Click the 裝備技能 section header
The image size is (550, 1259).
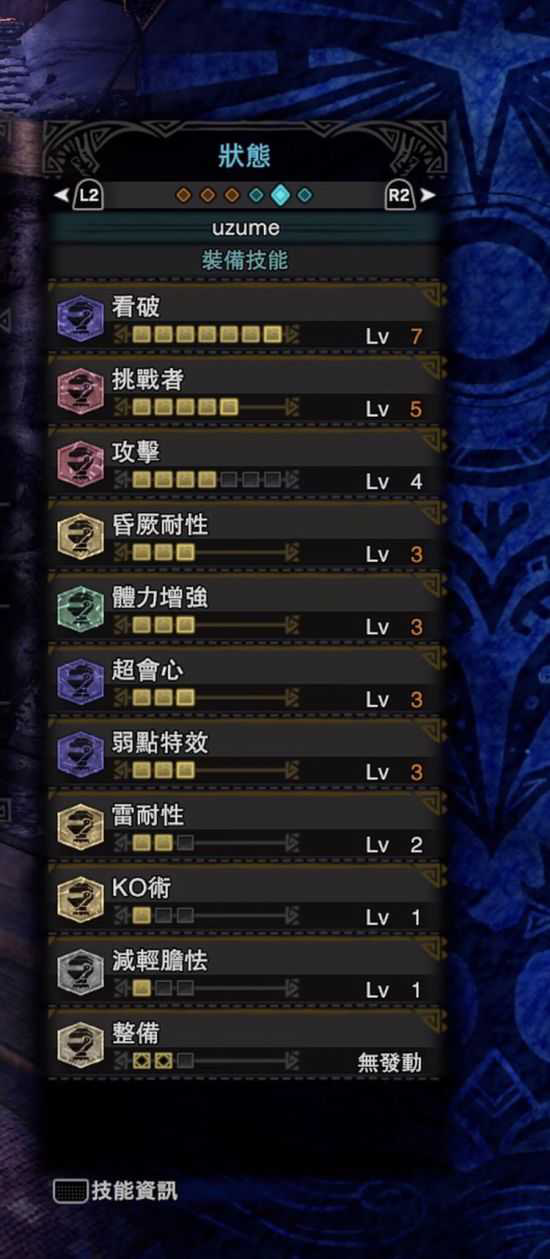[x=246, y=260]
